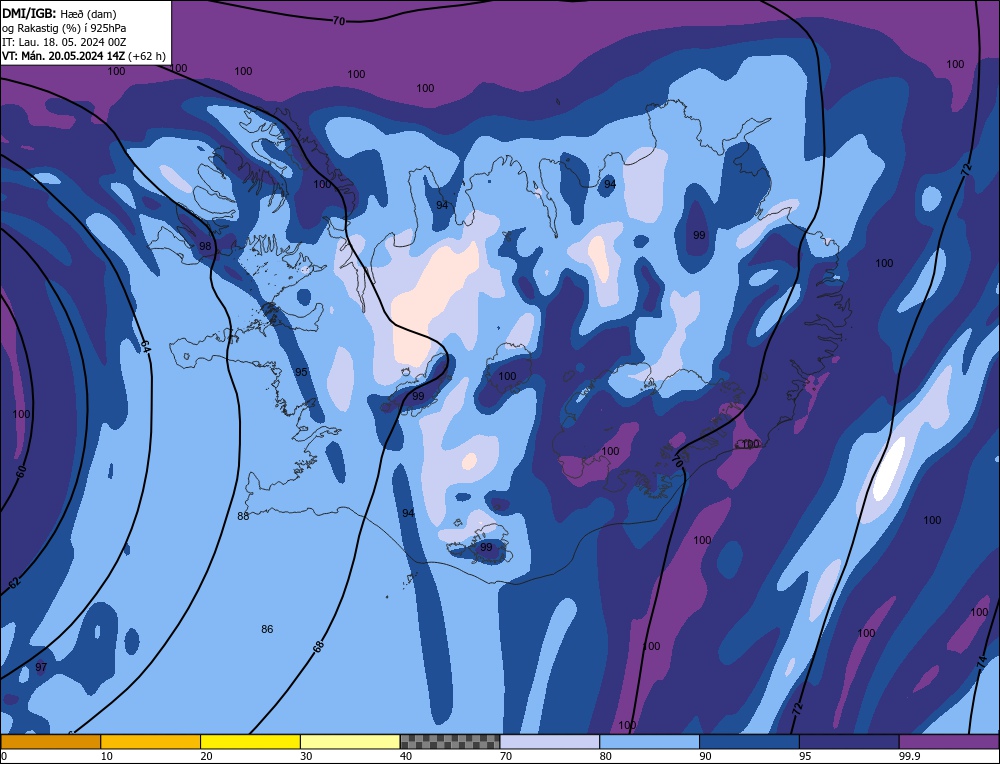Click the '(+62 h)' forecast offset text
This screenshot has width=1000, height=764.
tap(147, 56)
